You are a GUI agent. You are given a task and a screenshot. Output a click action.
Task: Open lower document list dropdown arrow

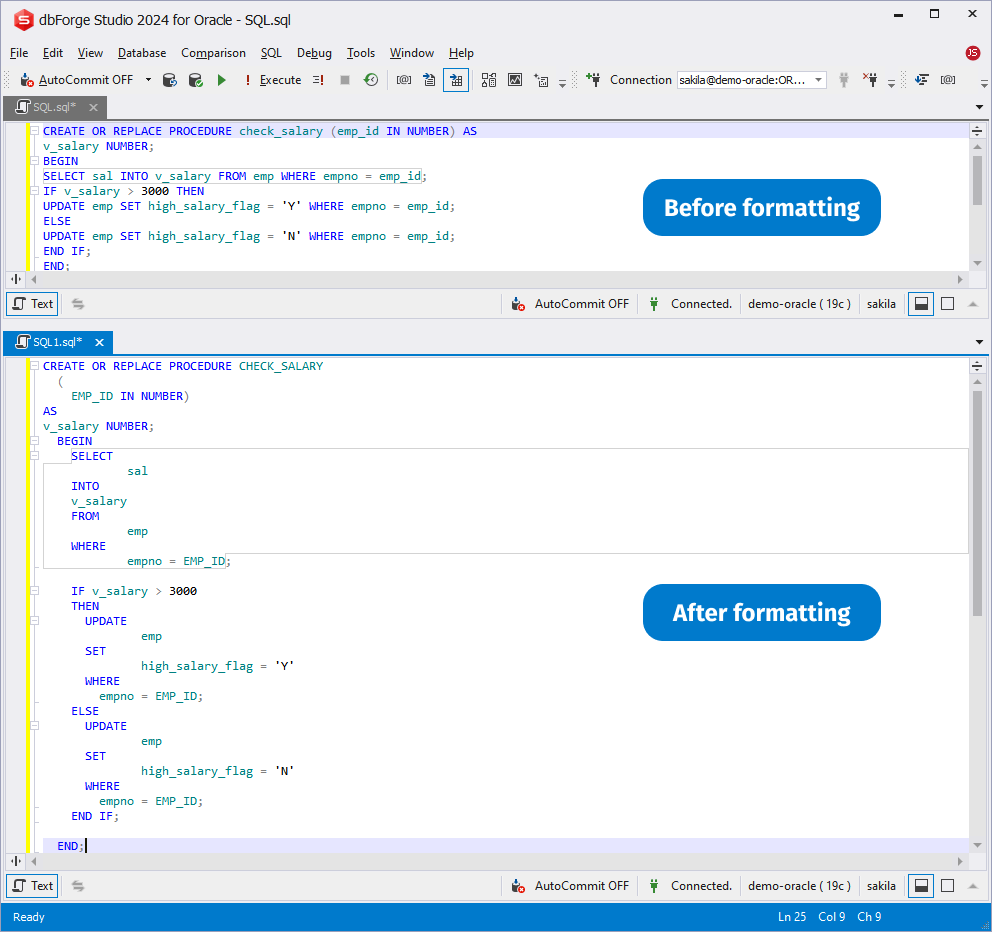(x=979, y=342)
